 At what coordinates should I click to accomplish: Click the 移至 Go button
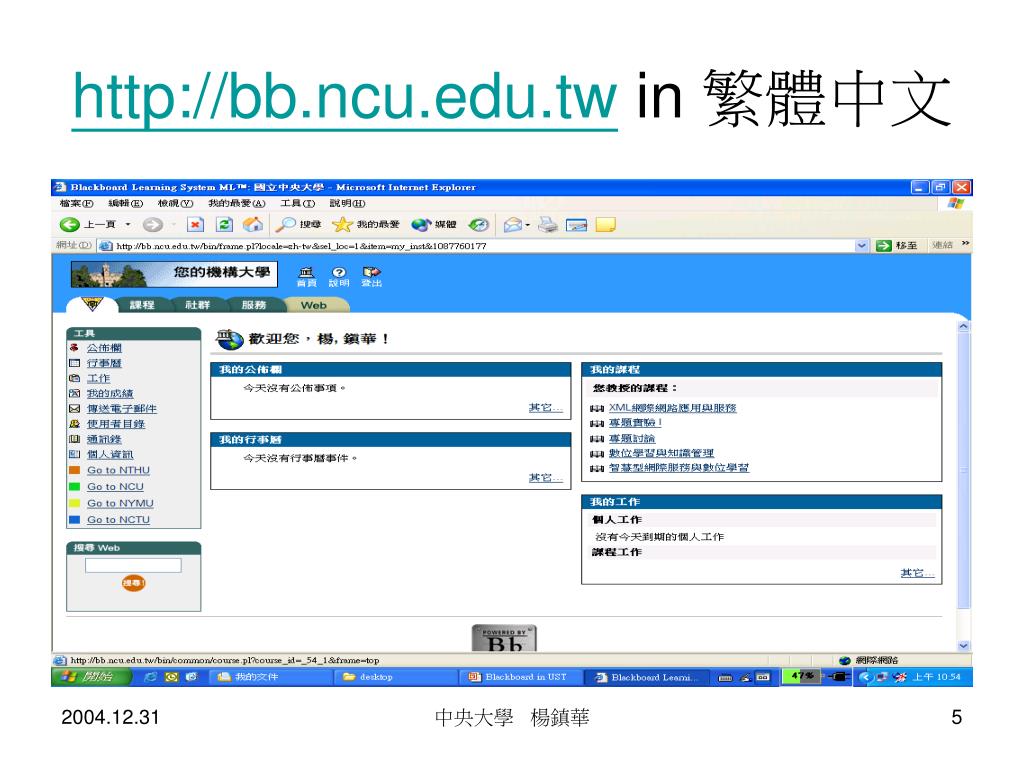pyautogui.click(x=897, y=246)
